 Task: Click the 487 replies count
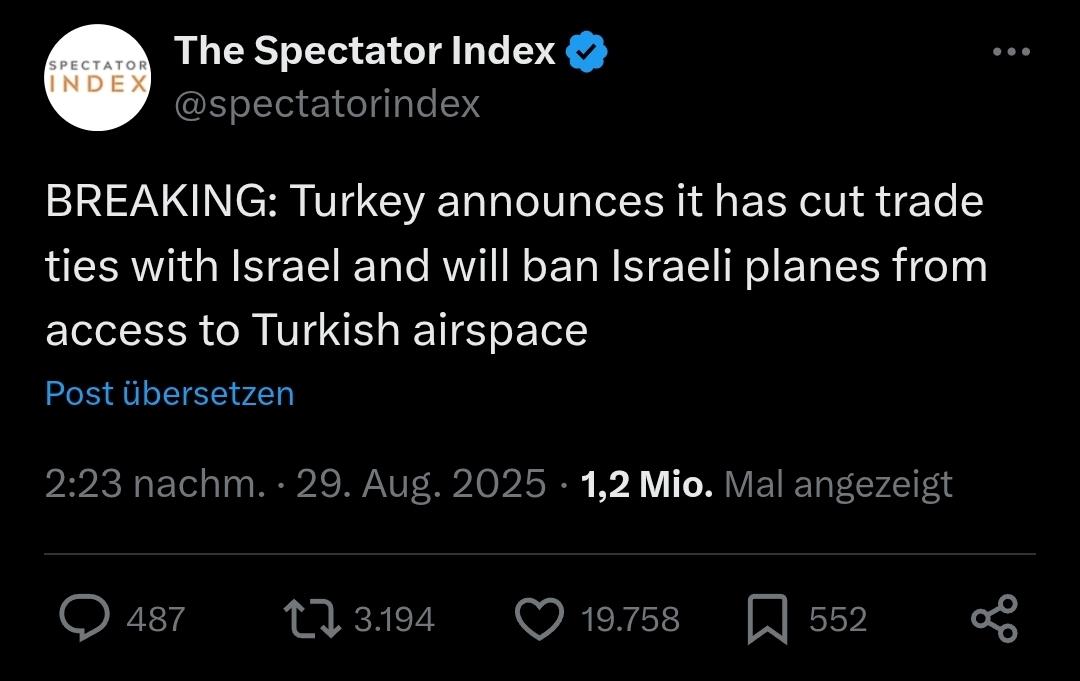point(156,620)
